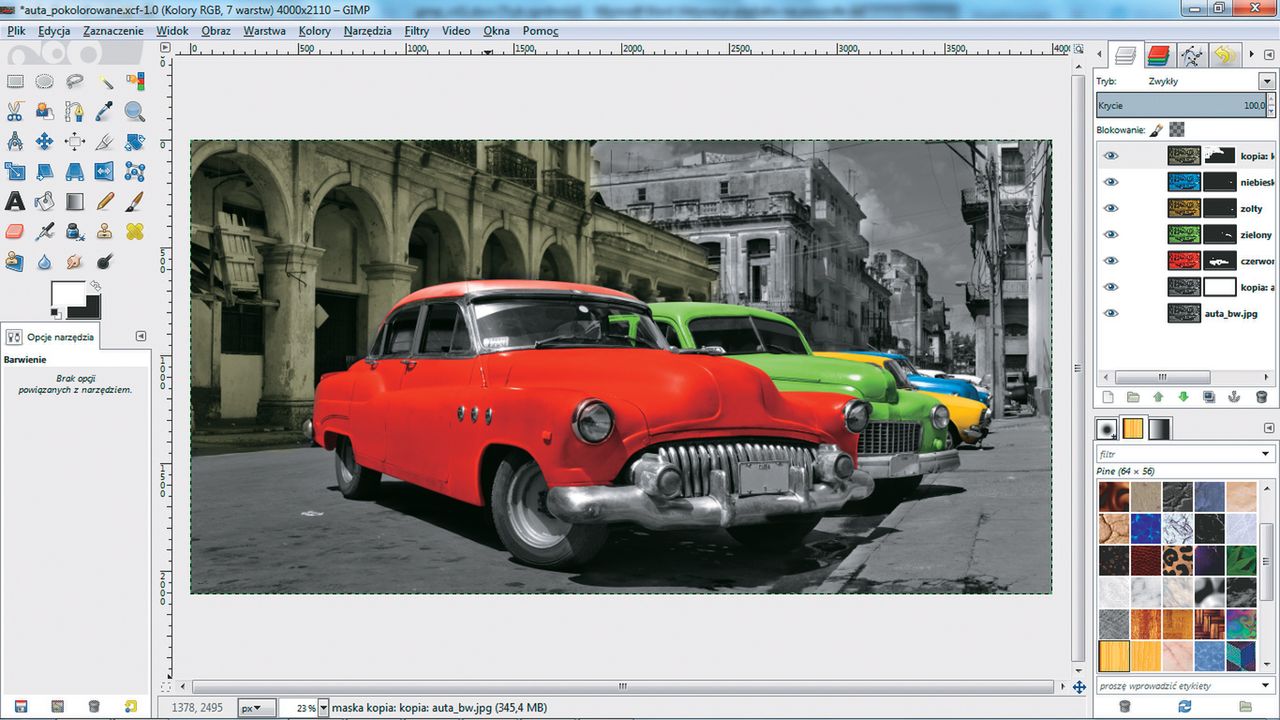The height and width of the screenshot is (720, 1280).
Task: Select the Paintbrush tool
Action: [x=135, y=201]
